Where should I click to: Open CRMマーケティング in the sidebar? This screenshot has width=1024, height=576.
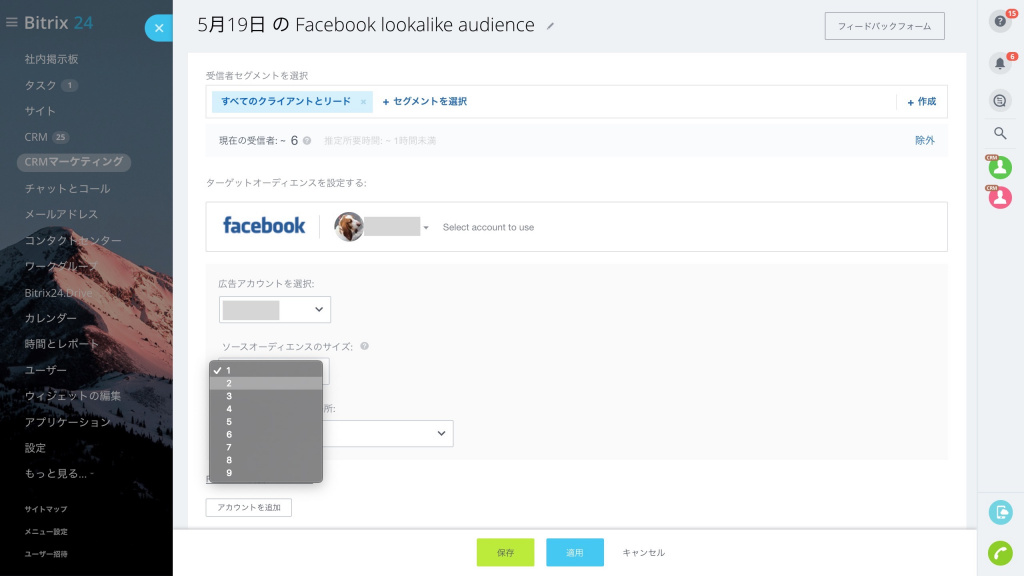pyautogui.click(x=74, y=162)
